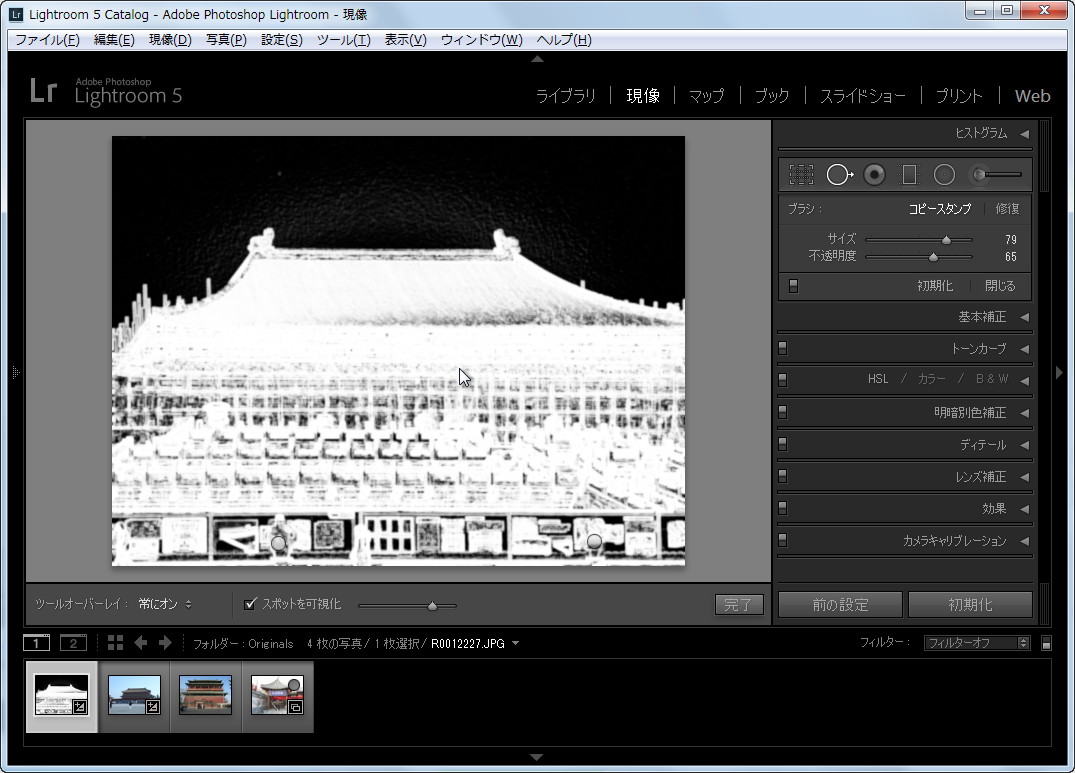This screenshot has width=1075, height=773.
Task: Click the 前の設定 button
Action: [x=840, y=604]
